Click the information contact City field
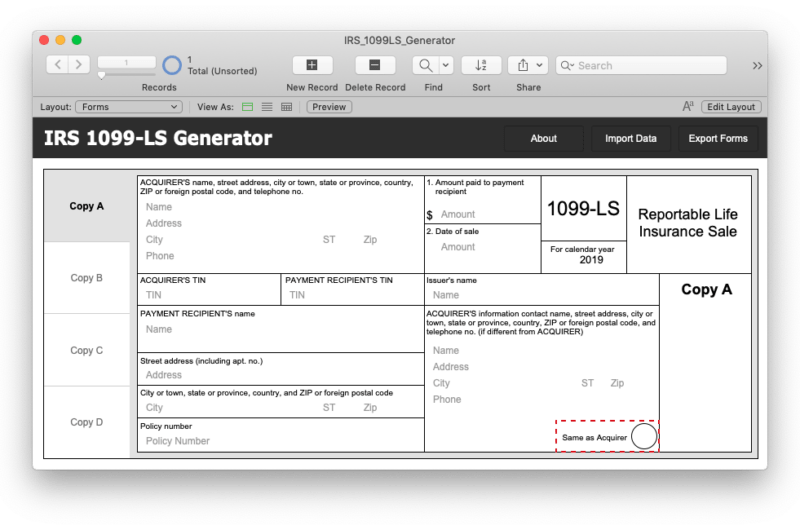 tap(503, 383)
